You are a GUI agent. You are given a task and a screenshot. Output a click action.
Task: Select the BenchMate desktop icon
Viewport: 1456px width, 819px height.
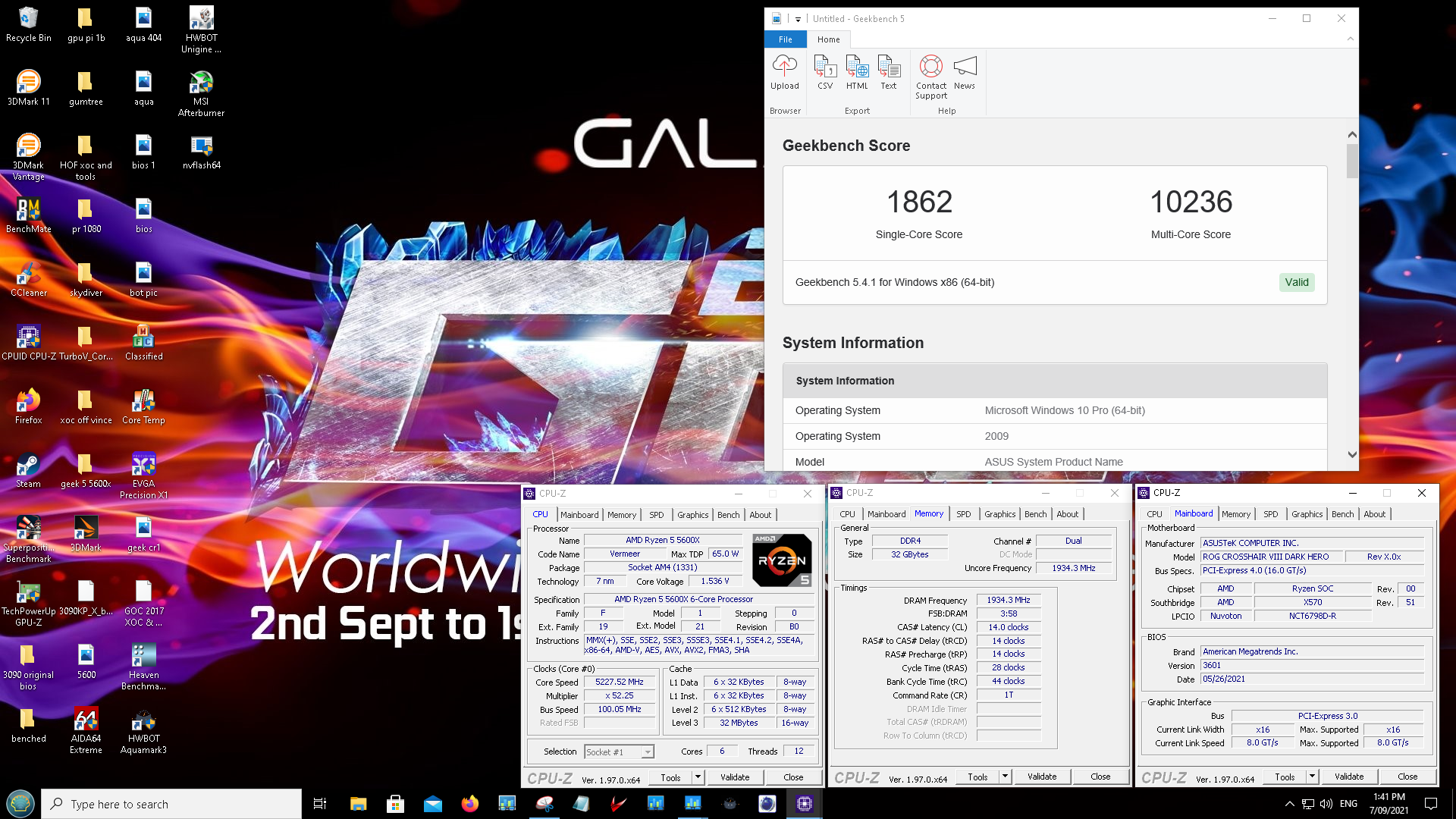29,215
